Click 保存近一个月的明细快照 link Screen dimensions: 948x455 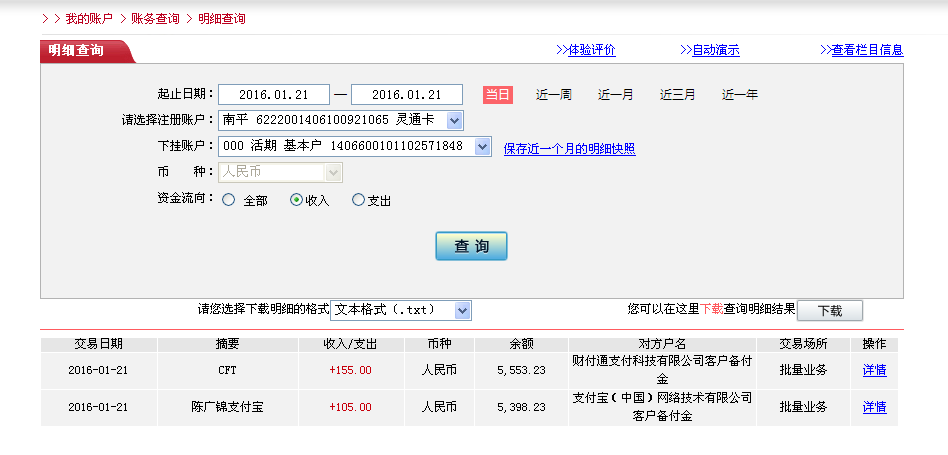pyautogui.click(x=569, y=149)
